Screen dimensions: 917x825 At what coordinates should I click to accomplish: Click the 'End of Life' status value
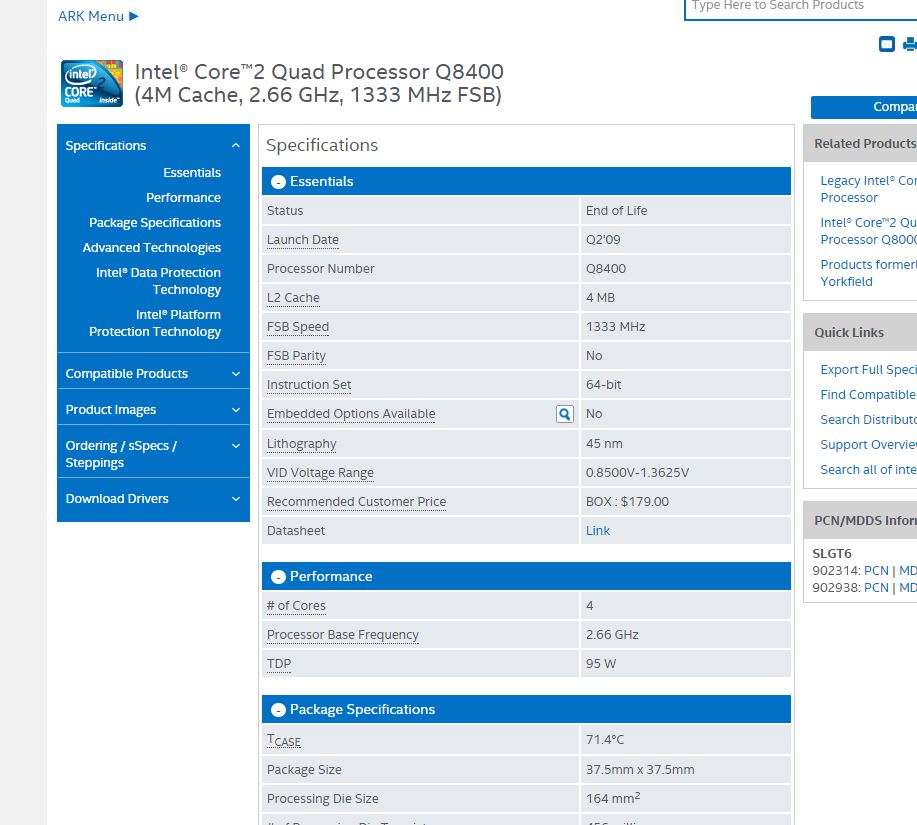616,210
